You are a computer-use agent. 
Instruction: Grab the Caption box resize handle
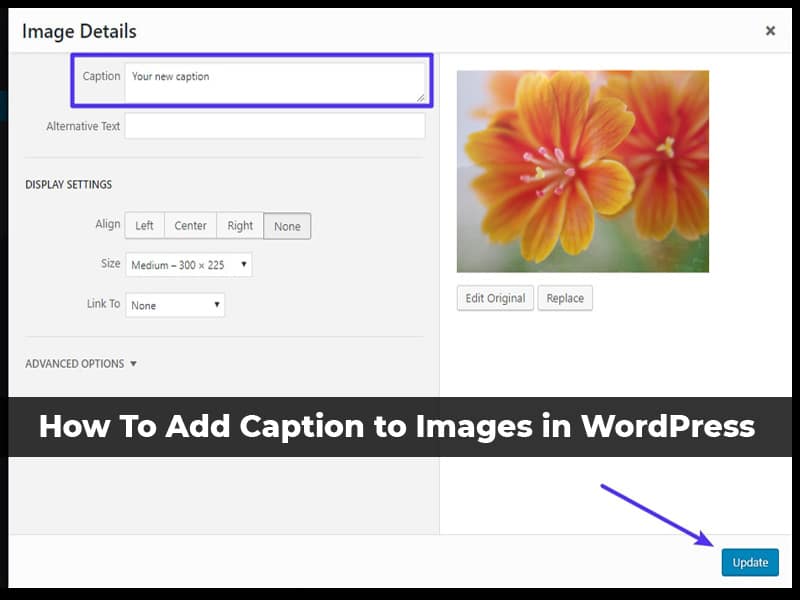[420, 97]
